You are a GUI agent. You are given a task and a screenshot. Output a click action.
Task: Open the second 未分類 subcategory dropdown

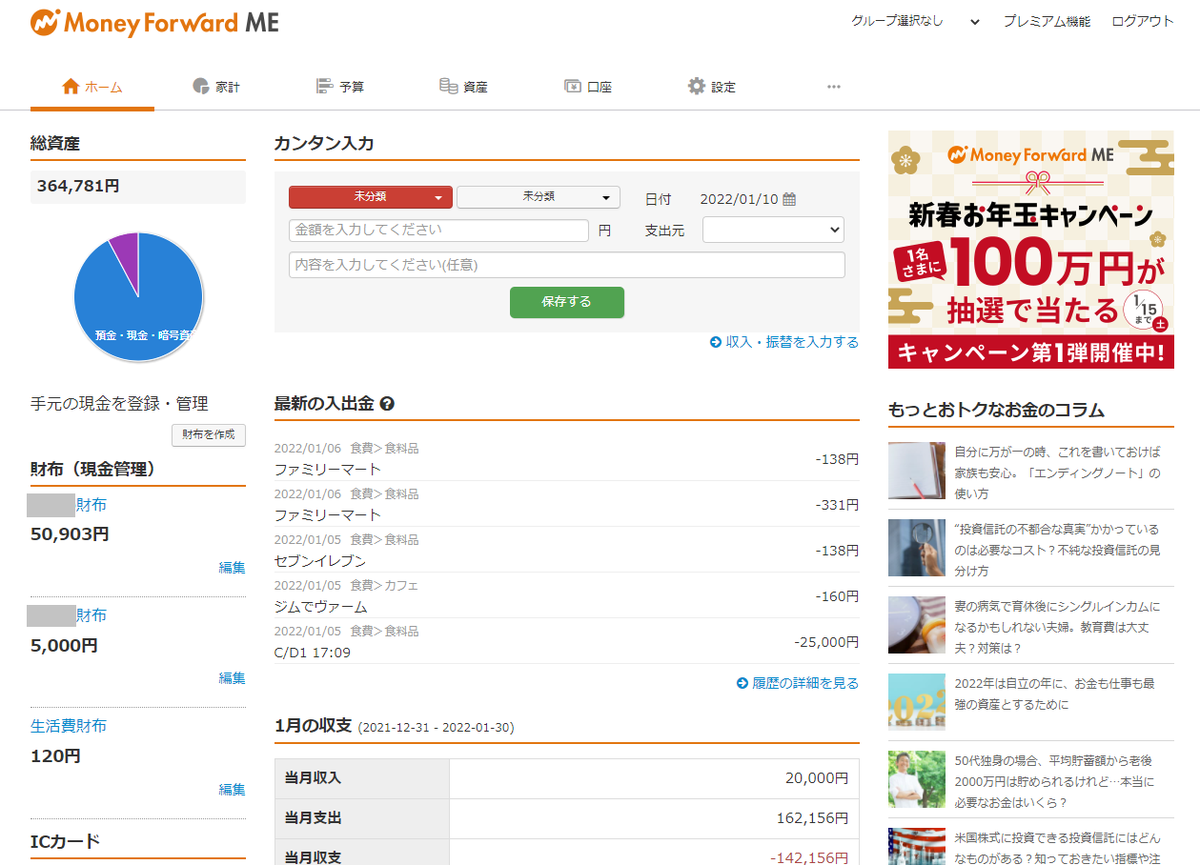pos(538,197)
